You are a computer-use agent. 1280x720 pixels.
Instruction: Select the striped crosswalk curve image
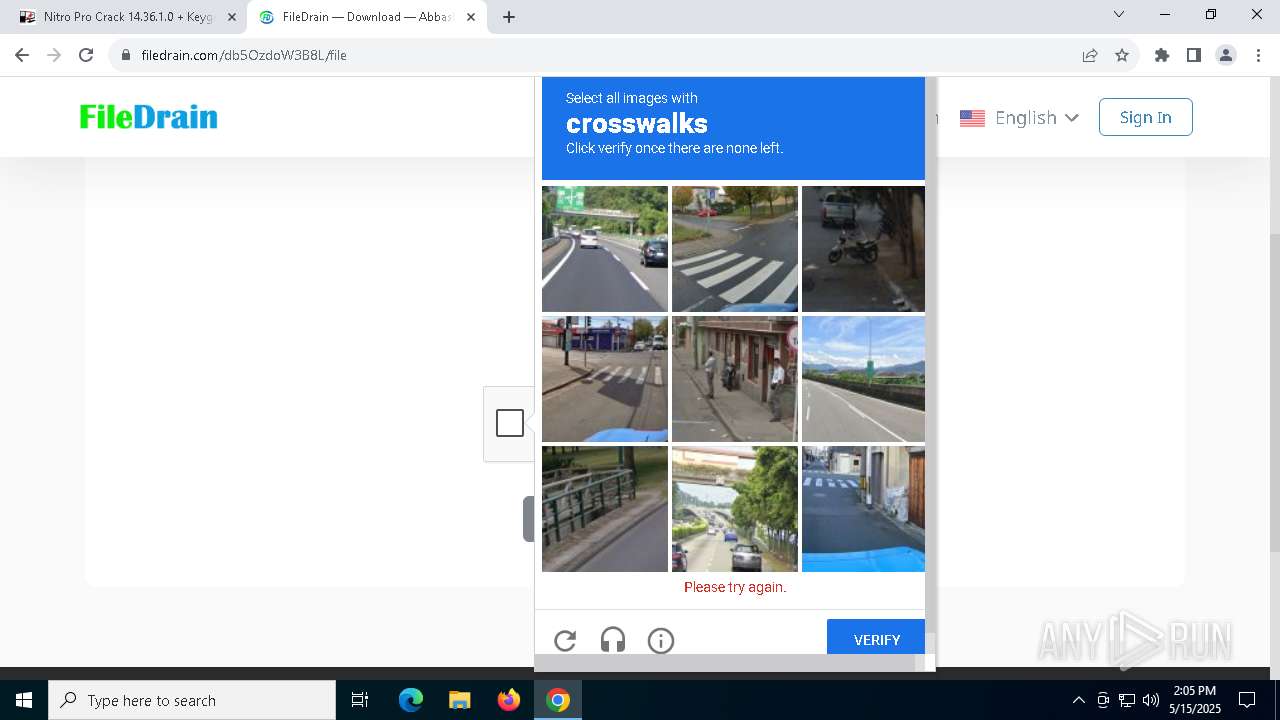pyautogui.click(x=735, y=249)
